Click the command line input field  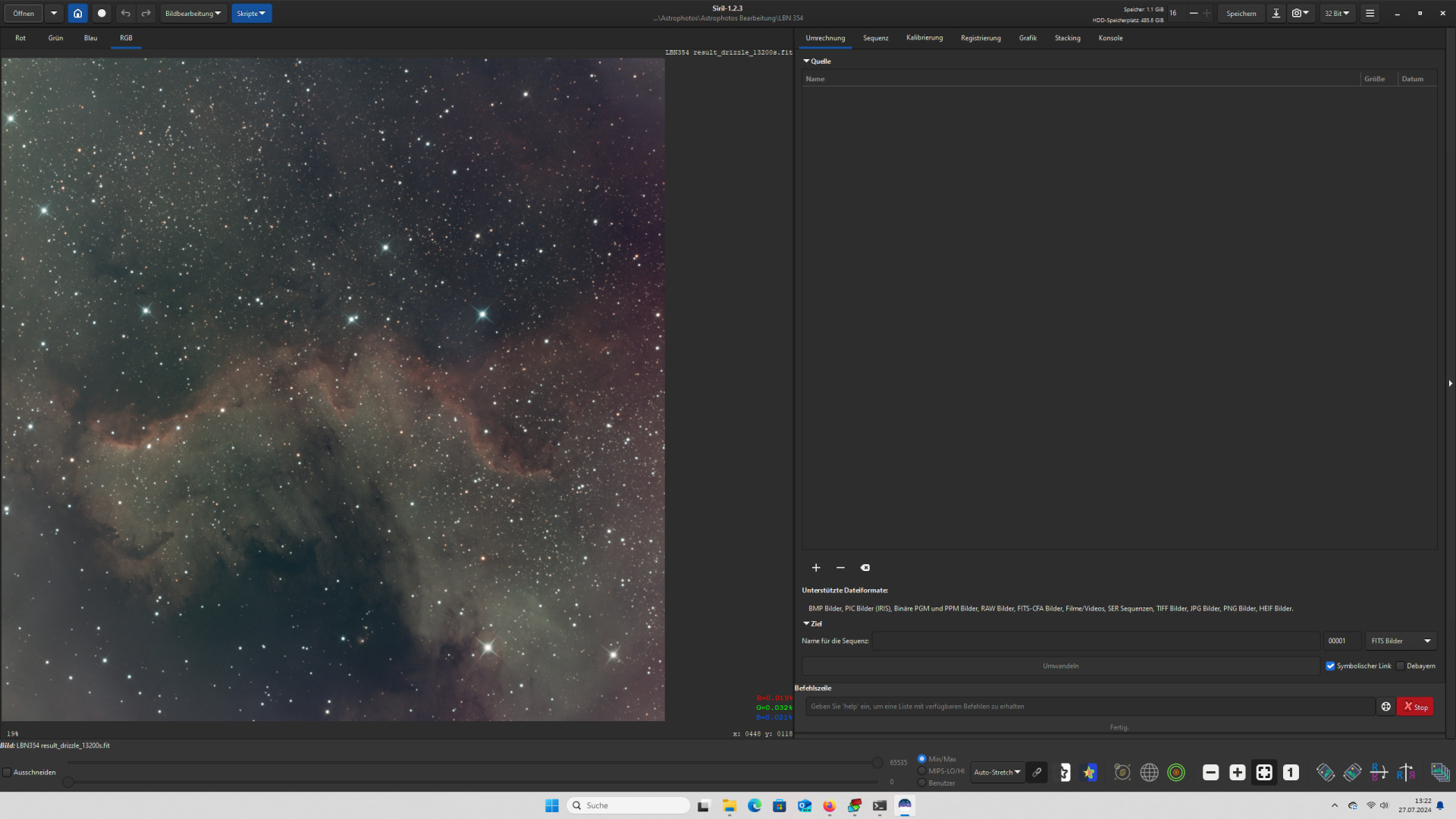[x=1090, y=706]
